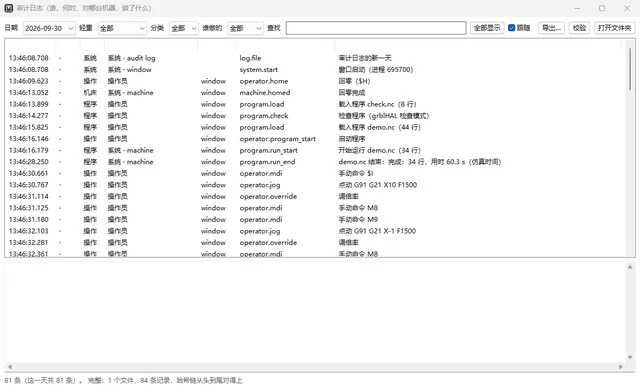640x391 pixels.
Task: Select the row 手动命令 $I
Action: click(314, 173)
